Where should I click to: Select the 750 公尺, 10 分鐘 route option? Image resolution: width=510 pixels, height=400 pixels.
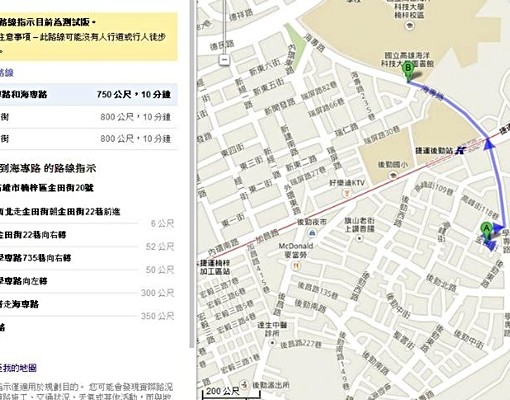89,94
